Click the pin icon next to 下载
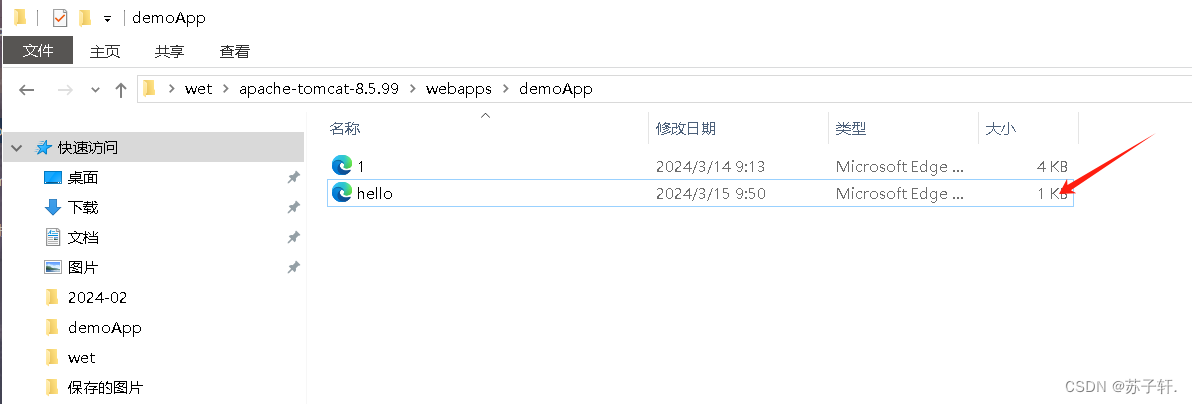The image size is (1192, 404). (x=293, y=208)
